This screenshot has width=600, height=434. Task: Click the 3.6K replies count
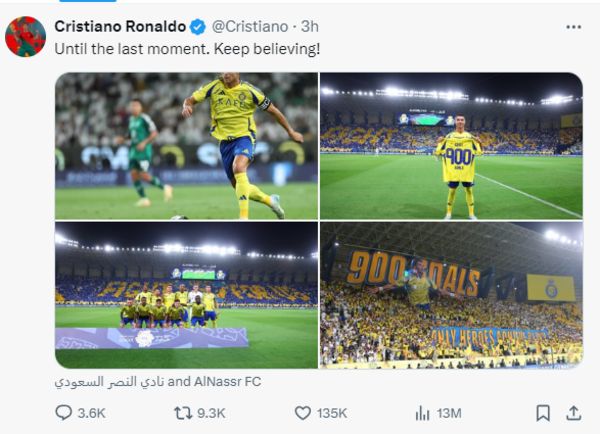(x=91, y=412)
